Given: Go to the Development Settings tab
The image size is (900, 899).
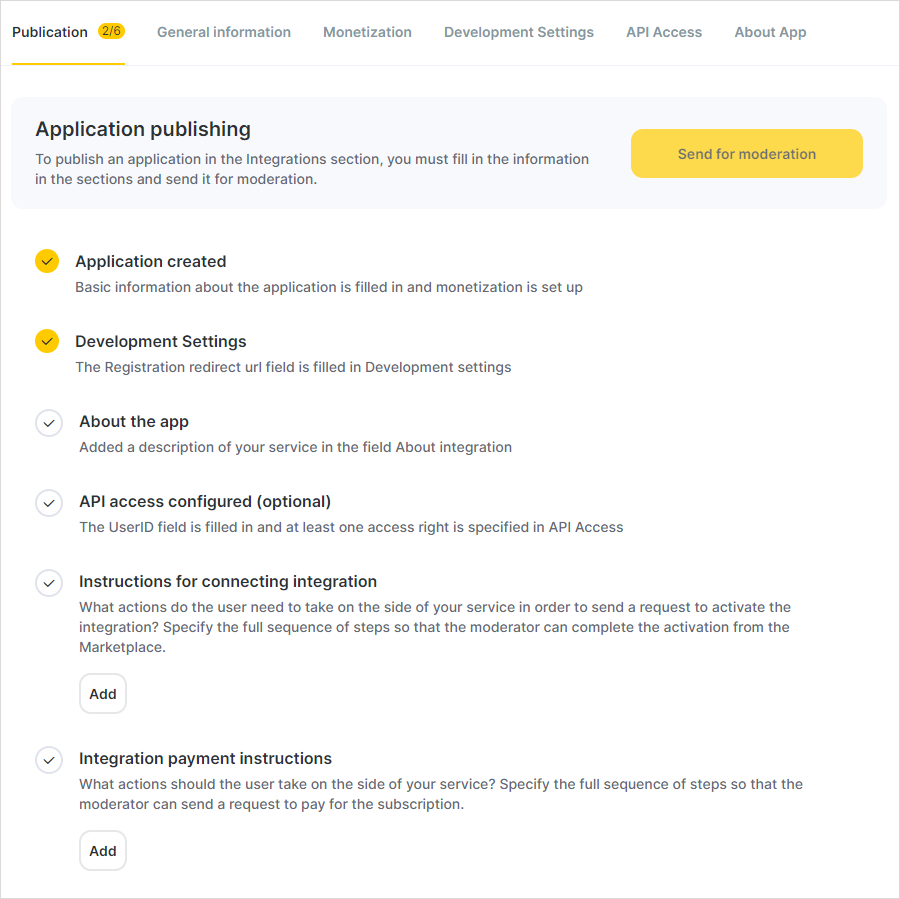Looking at the screenshot, I should (519, 32).
